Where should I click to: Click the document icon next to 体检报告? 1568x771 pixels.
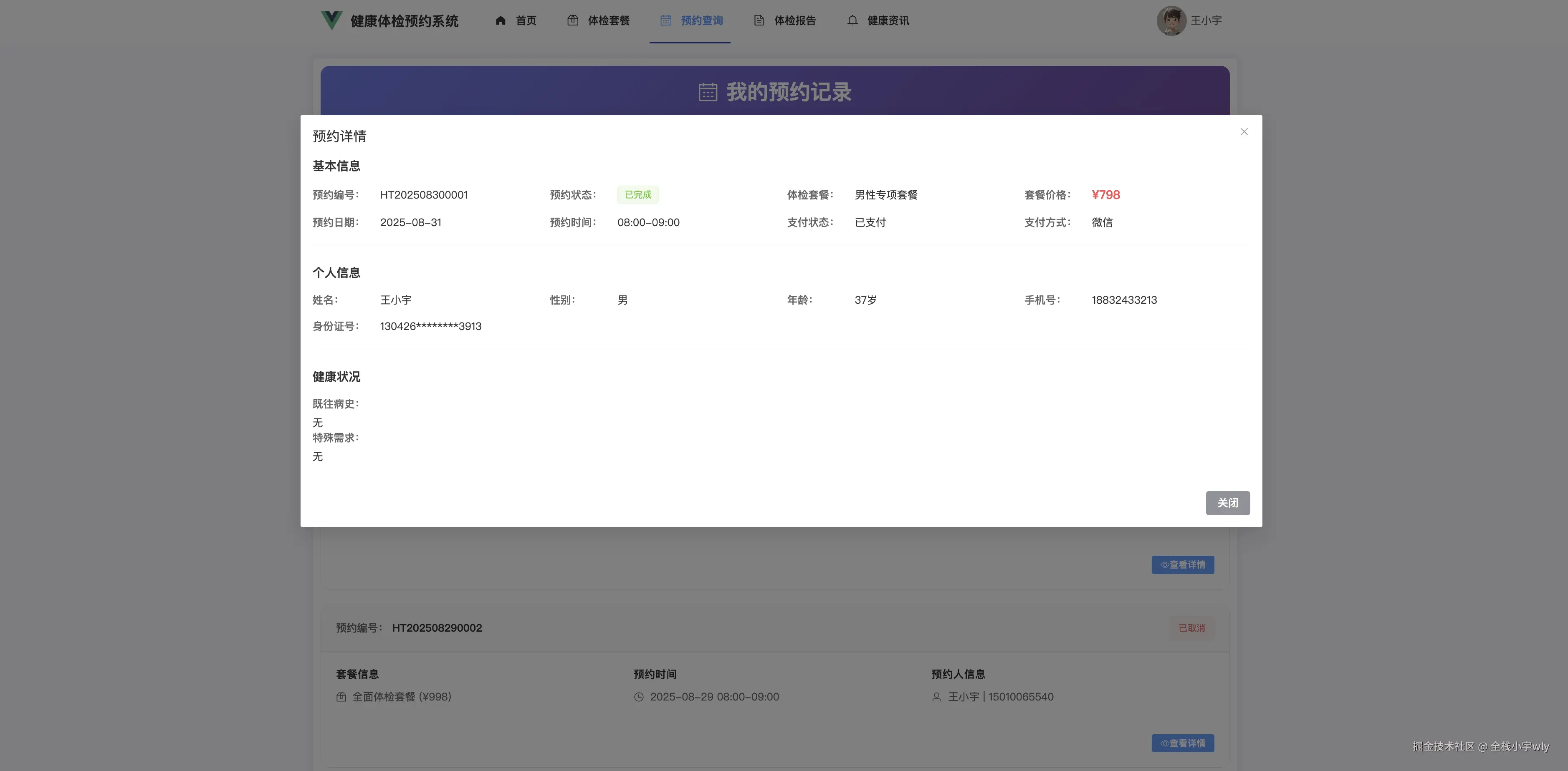click(x=758, y=20)
